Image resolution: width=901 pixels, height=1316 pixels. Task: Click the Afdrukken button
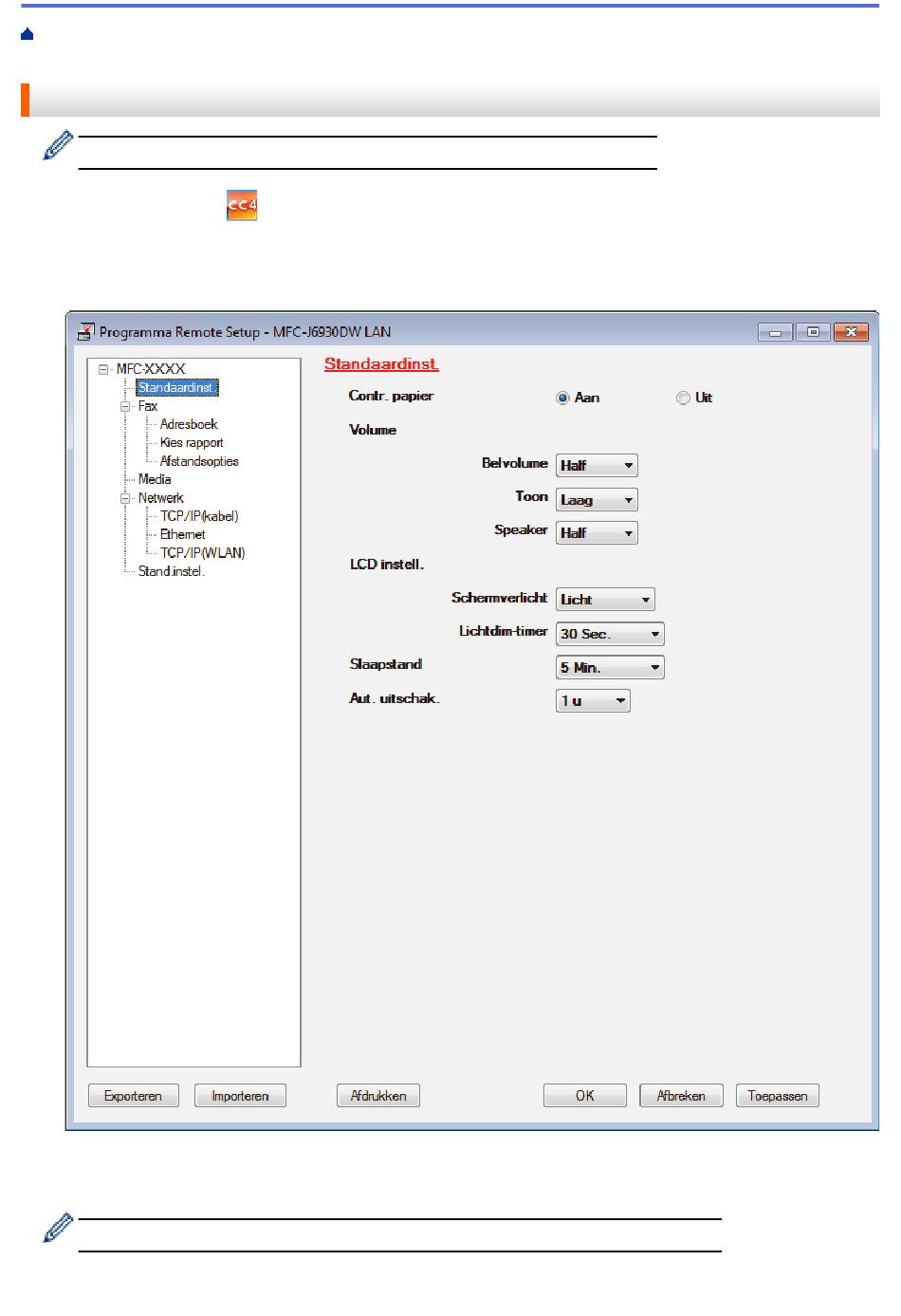coord(378,1096)
